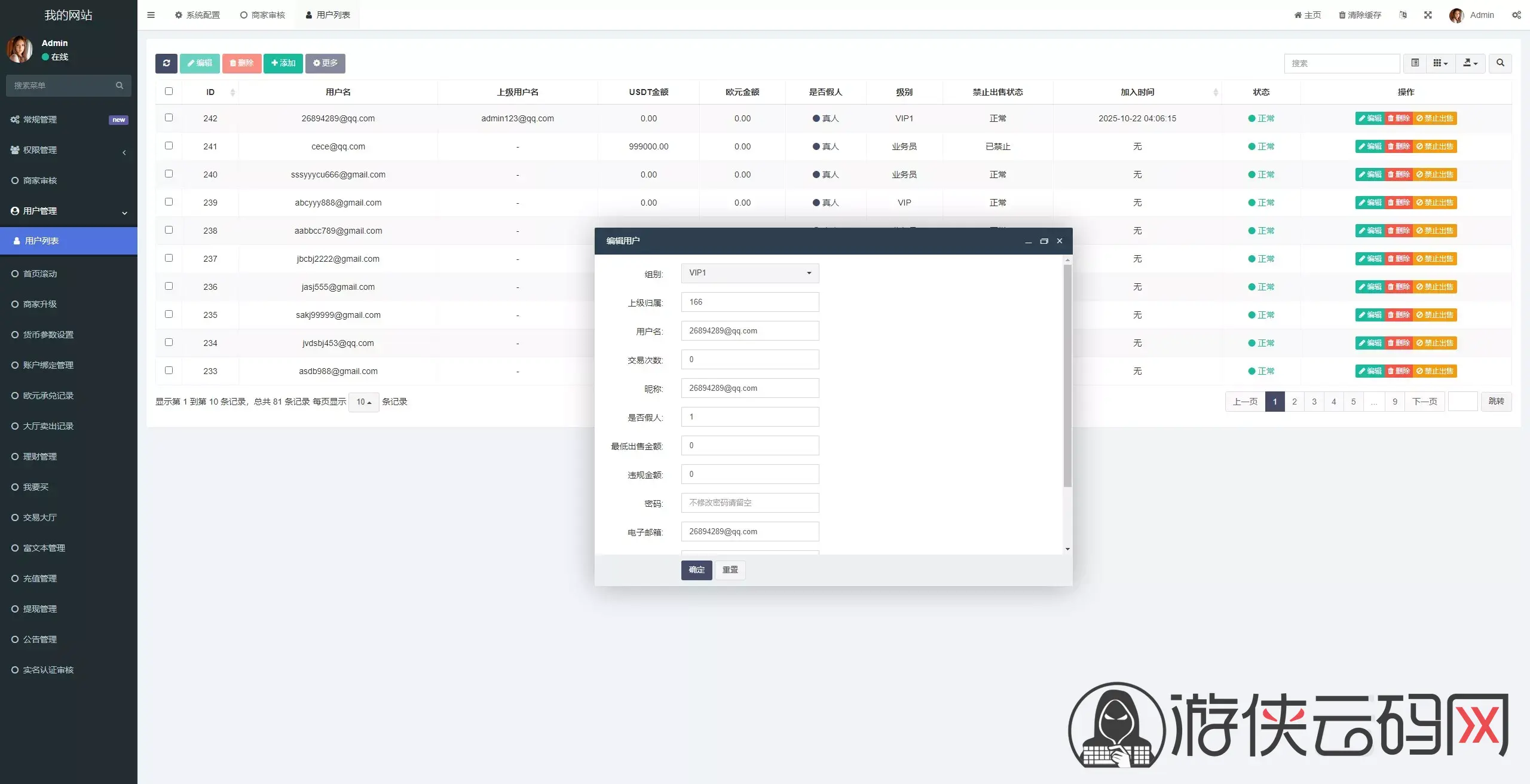Click the refresh table icon button
The width and height of the screenshot is (1530, 784).
(x=166, y=63)
